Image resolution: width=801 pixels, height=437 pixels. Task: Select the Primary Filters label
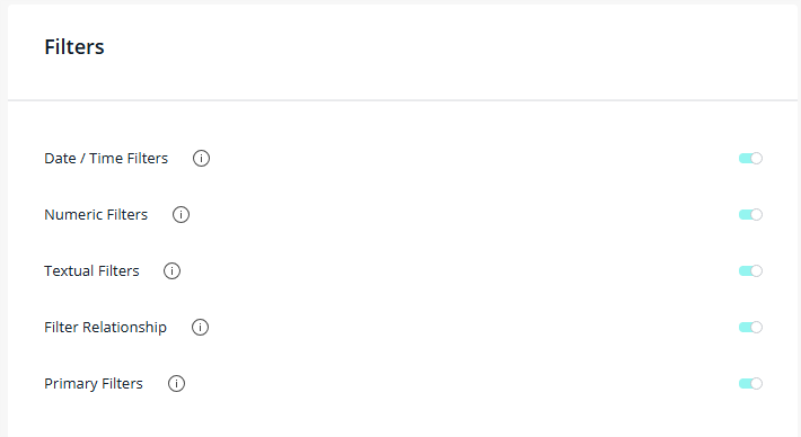click(93, 383)
